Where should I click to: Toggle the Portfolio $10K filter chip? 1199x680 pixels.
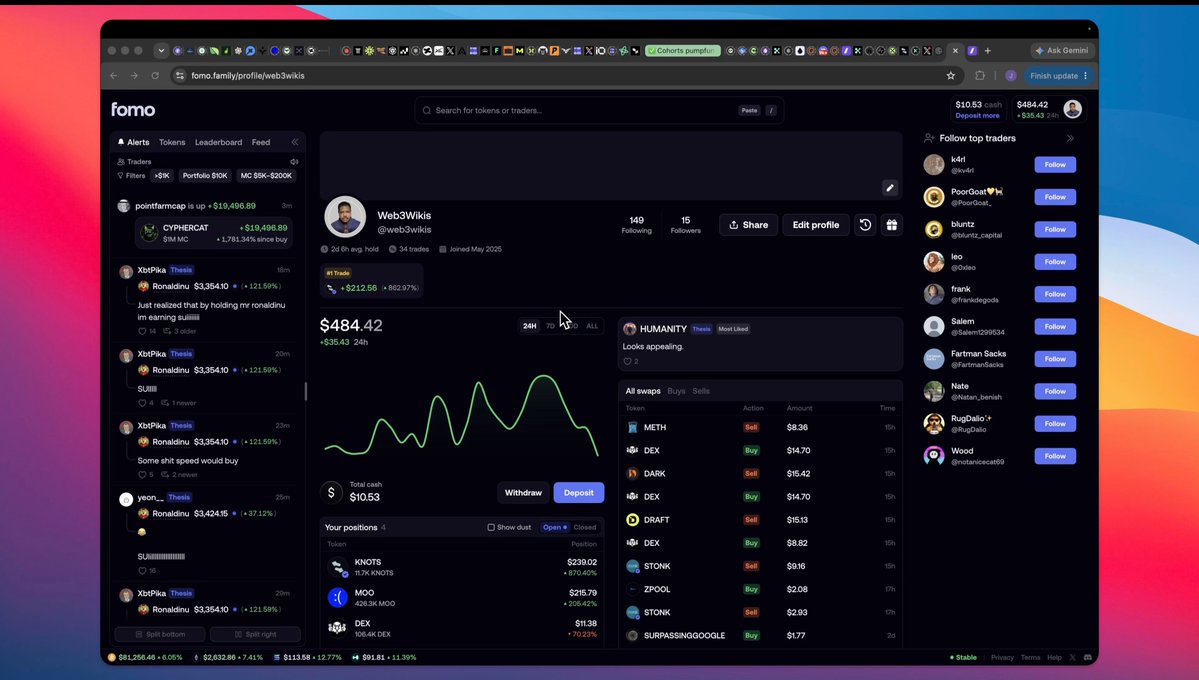205,176
